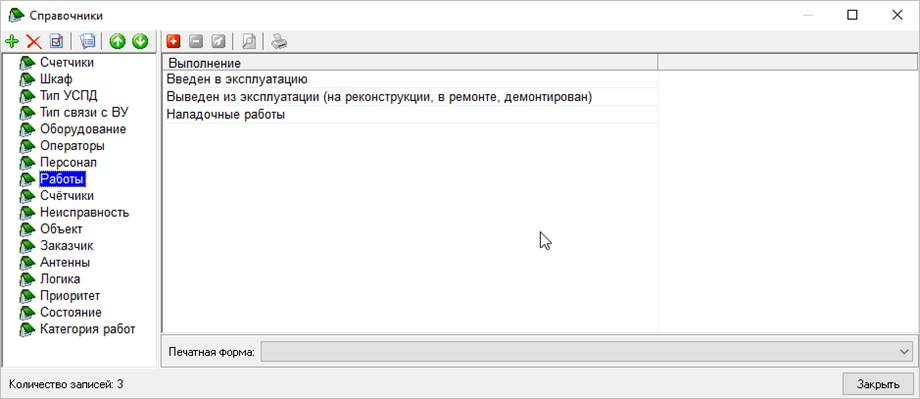
Task: Select the Оборудование directory
Action: [x=83, y=129]
